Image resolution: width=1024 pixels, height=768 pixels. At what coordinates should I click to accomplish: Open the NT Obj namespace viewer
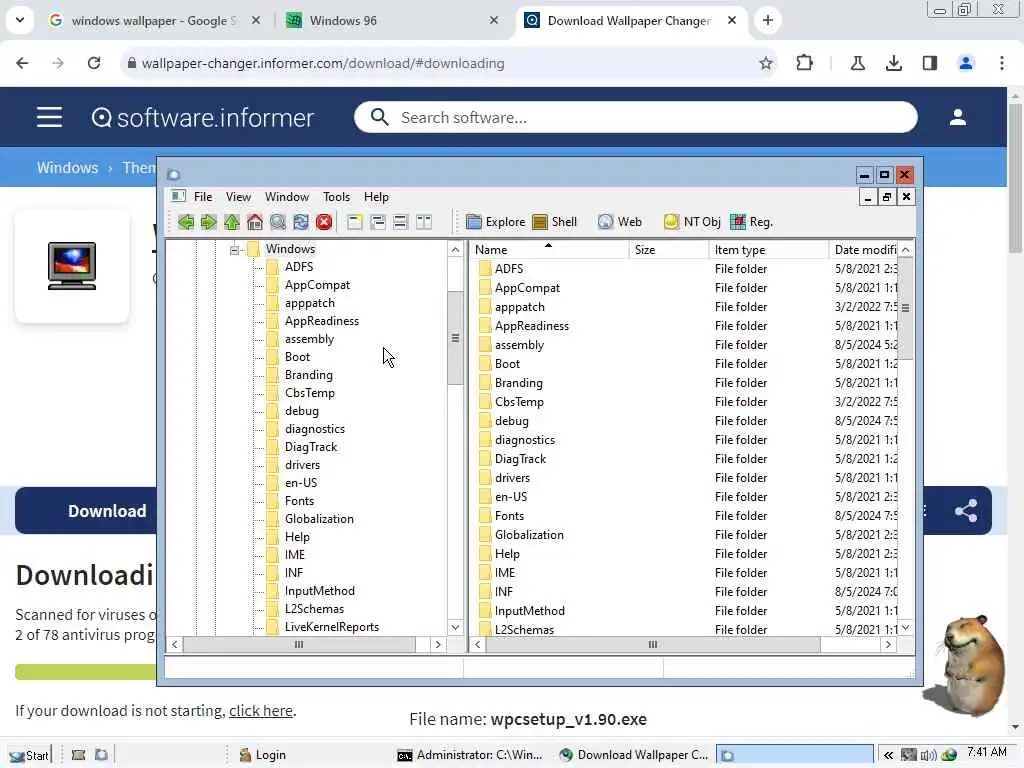click(692, 222)
